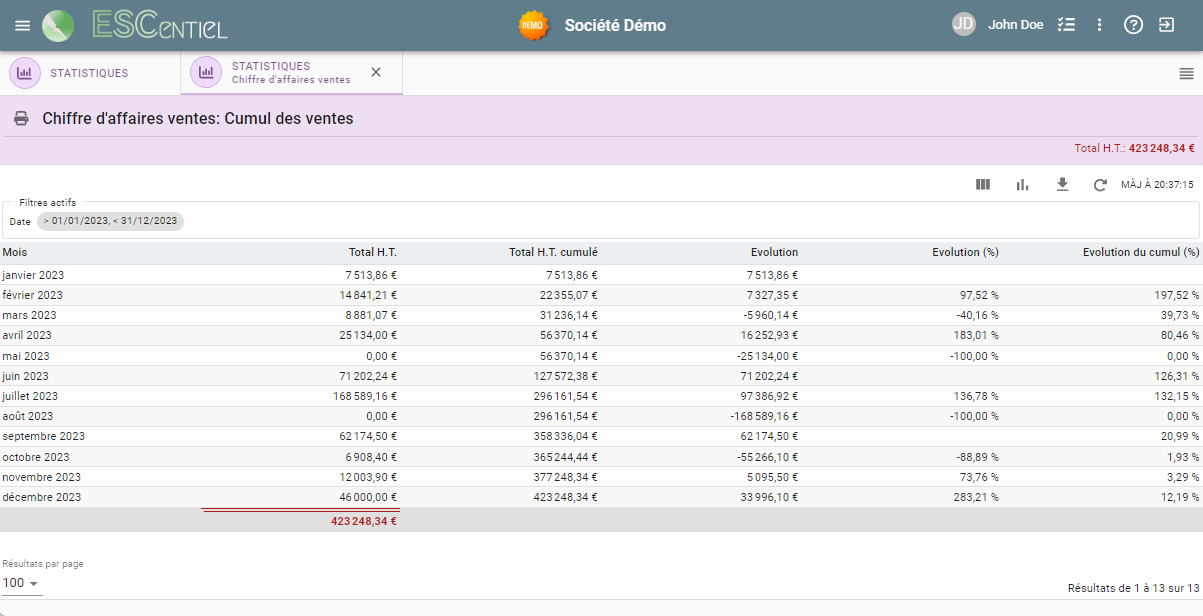Screen dimensions: 1203x616
Task: Open the help question mark icon
Action: 1133,25
